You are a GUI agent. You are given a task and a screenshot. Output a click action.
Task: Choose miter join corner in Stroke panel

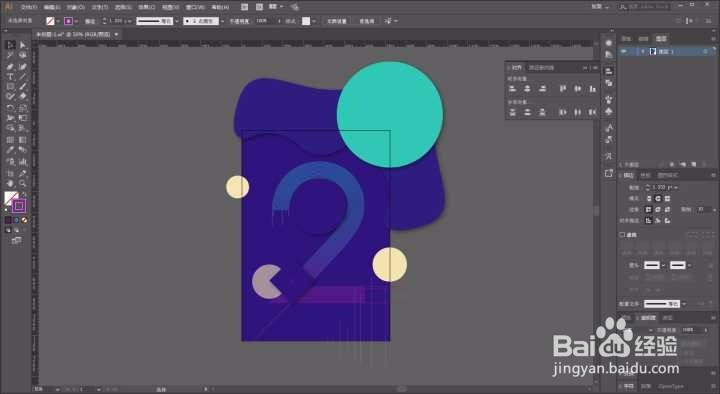coord(649,209)
